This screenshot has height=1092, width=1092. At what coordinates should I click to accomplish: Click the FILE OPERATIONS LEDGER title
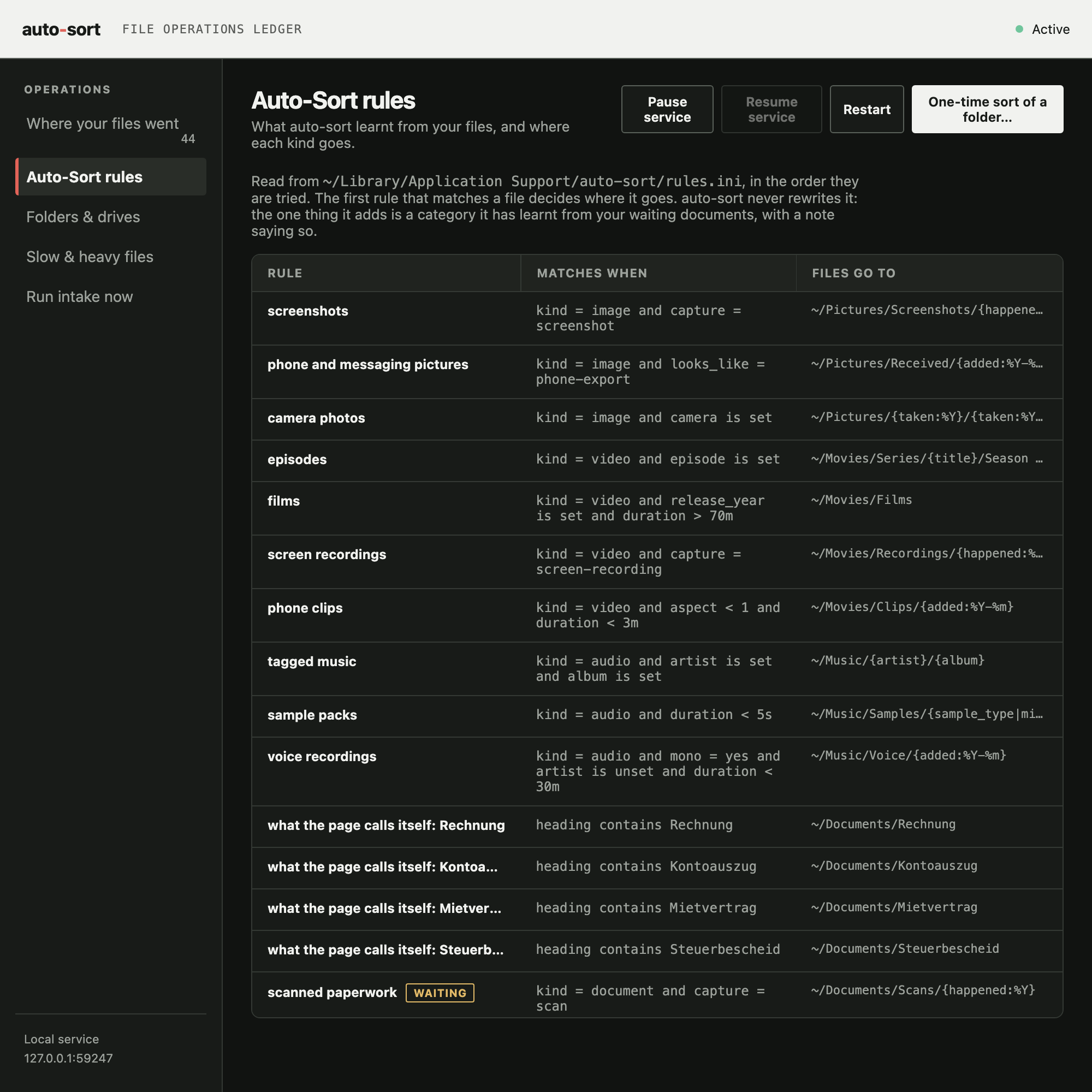tap(212, 29)
